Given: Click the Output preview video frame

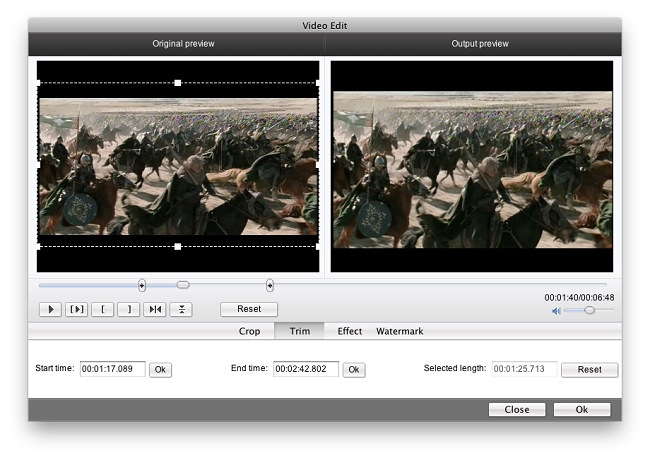Looking at the screenshot, I should (472, 167).
